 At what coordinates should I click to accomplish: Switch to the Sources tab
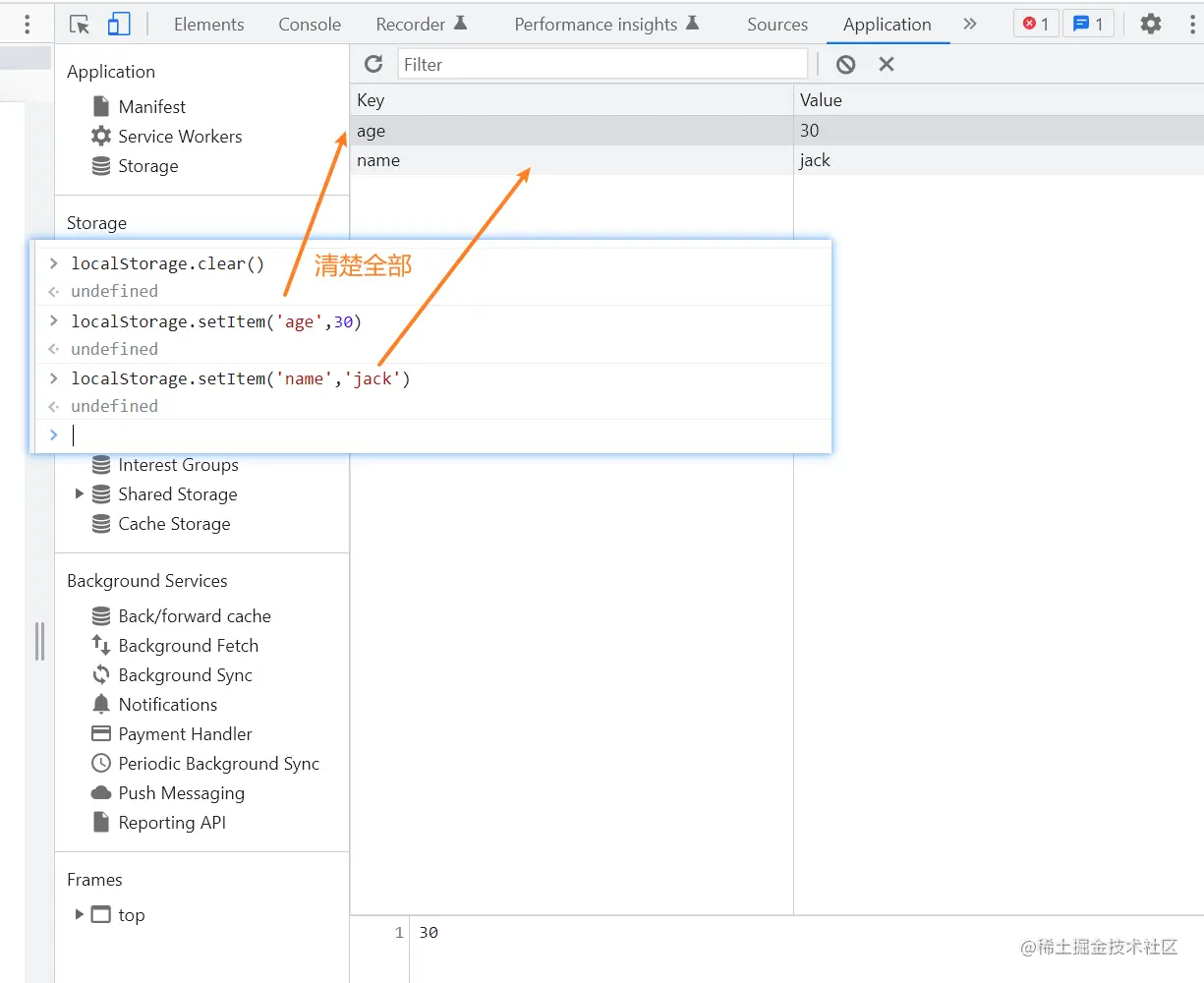click(777, 25)
